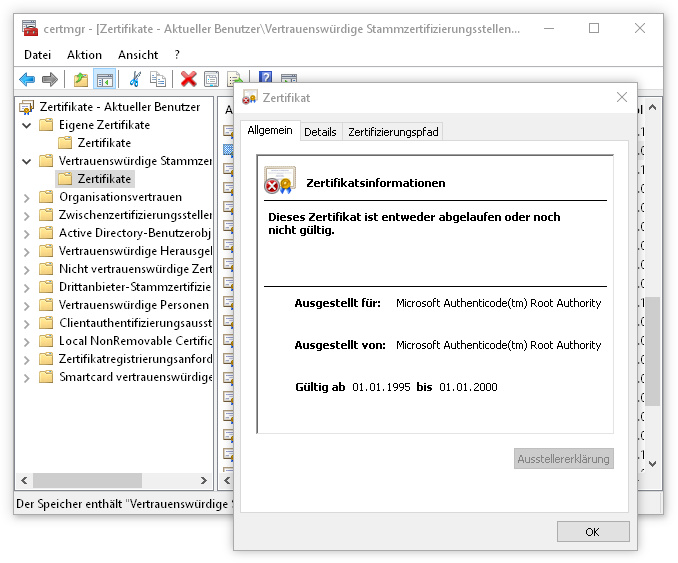Expand Nicht vertrauenswürdige Zertifikate node
This screenshot has height=563, width=678.
(x=27, y=269)
